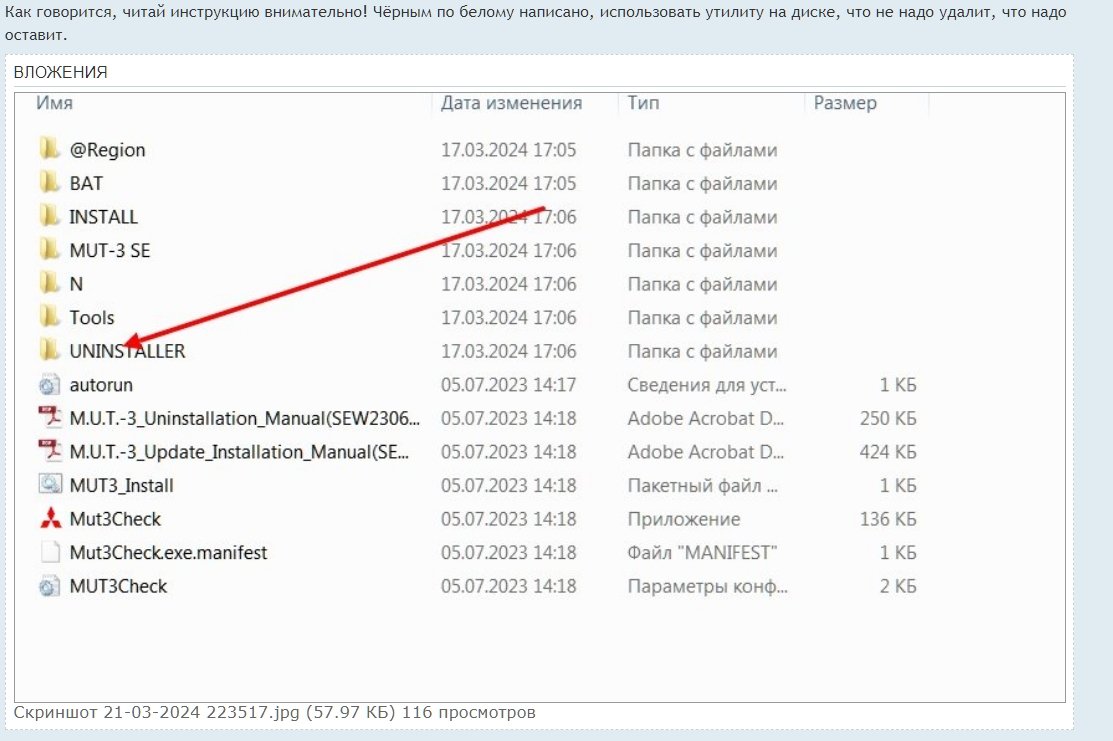Click the Файл "MANIFEST" type cell
Viewport: 1113px width, 741px height.
702,552
